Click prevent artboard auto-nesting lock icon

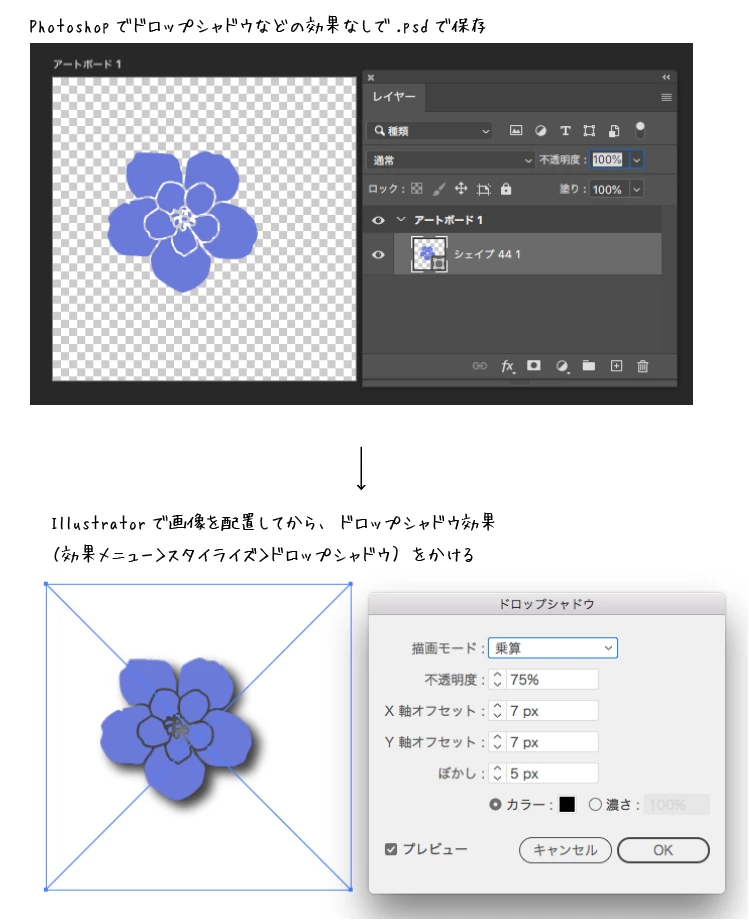coord(483,189)
